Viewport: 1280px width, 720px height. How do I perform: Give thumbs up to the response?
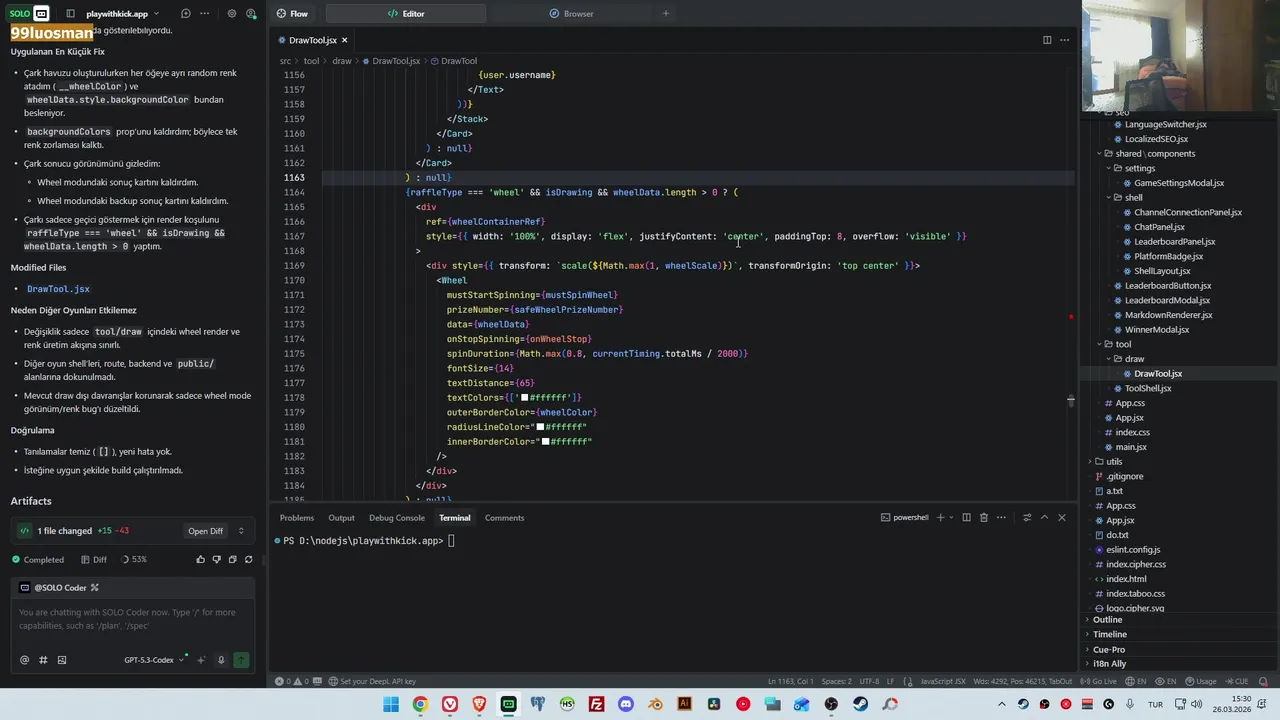[x=201, y=560]
